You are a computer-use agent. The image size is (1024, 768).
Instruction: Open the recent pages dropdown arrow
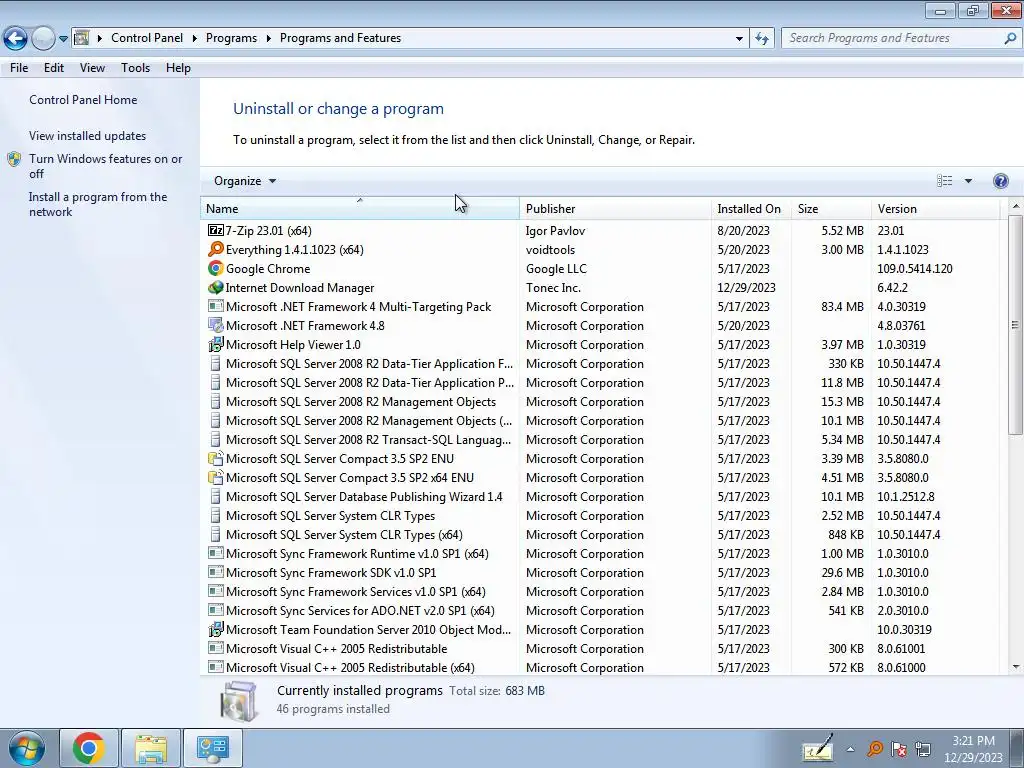[63, 39]
